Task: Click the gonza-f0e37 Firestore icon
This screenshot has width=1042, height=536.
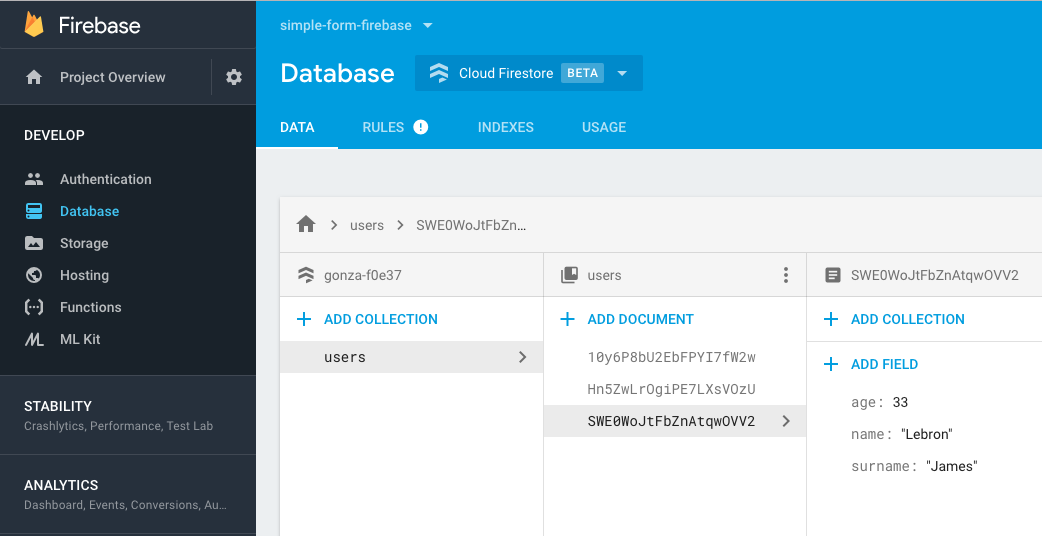Action: [x=306, y=275]
